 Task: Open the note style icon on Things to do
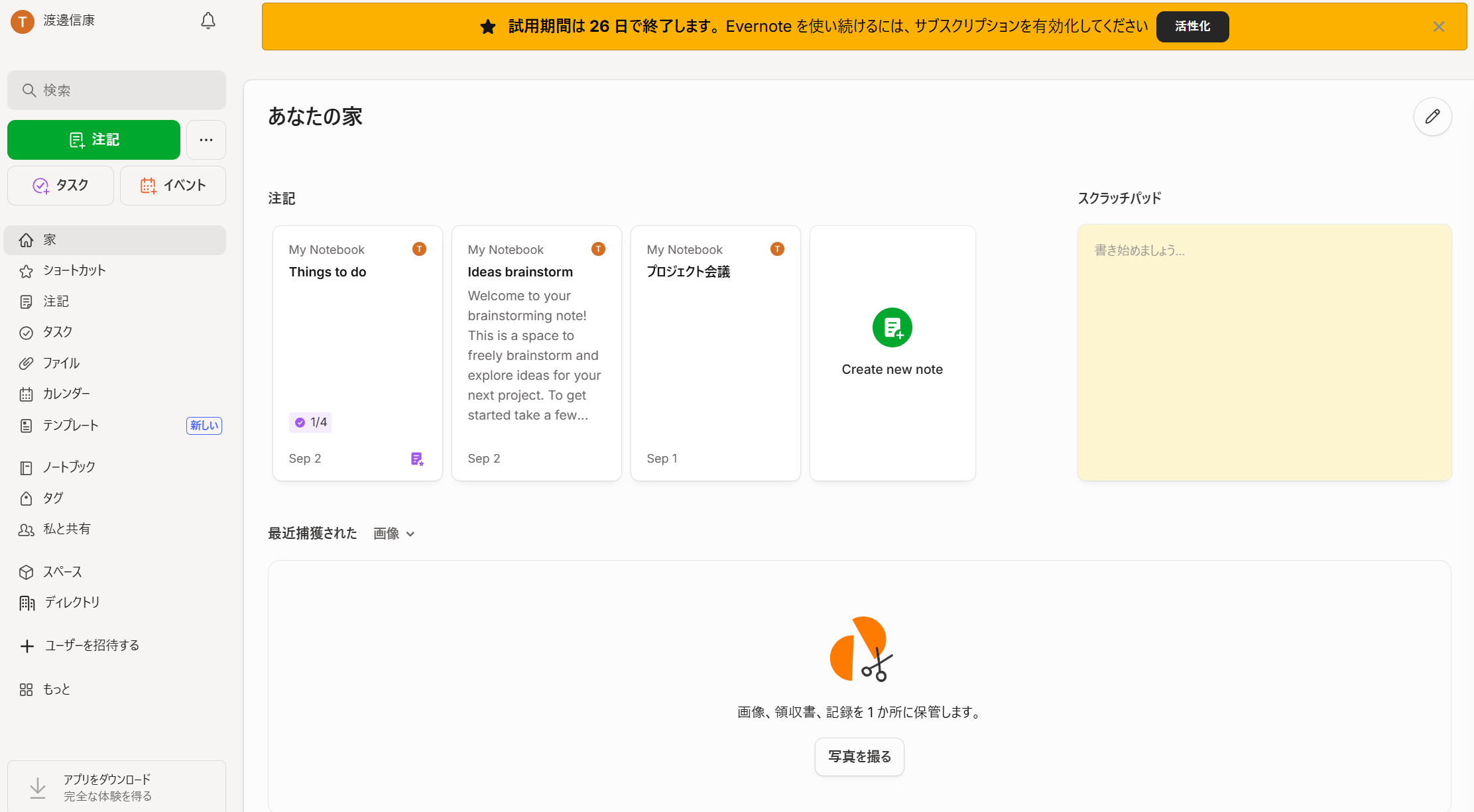pos(417,458)
